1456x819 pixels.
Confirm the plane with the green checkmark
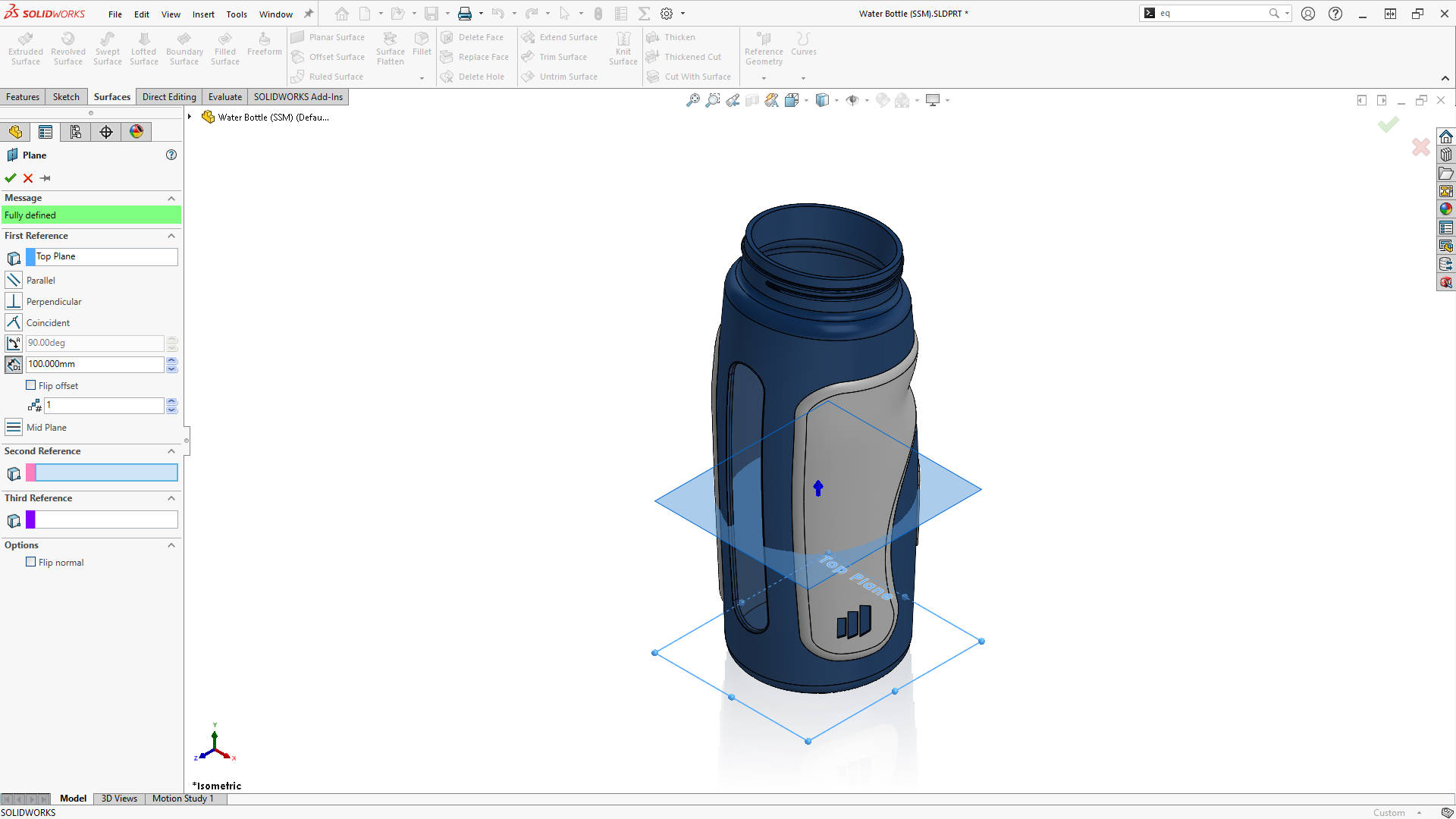(10, 178)
